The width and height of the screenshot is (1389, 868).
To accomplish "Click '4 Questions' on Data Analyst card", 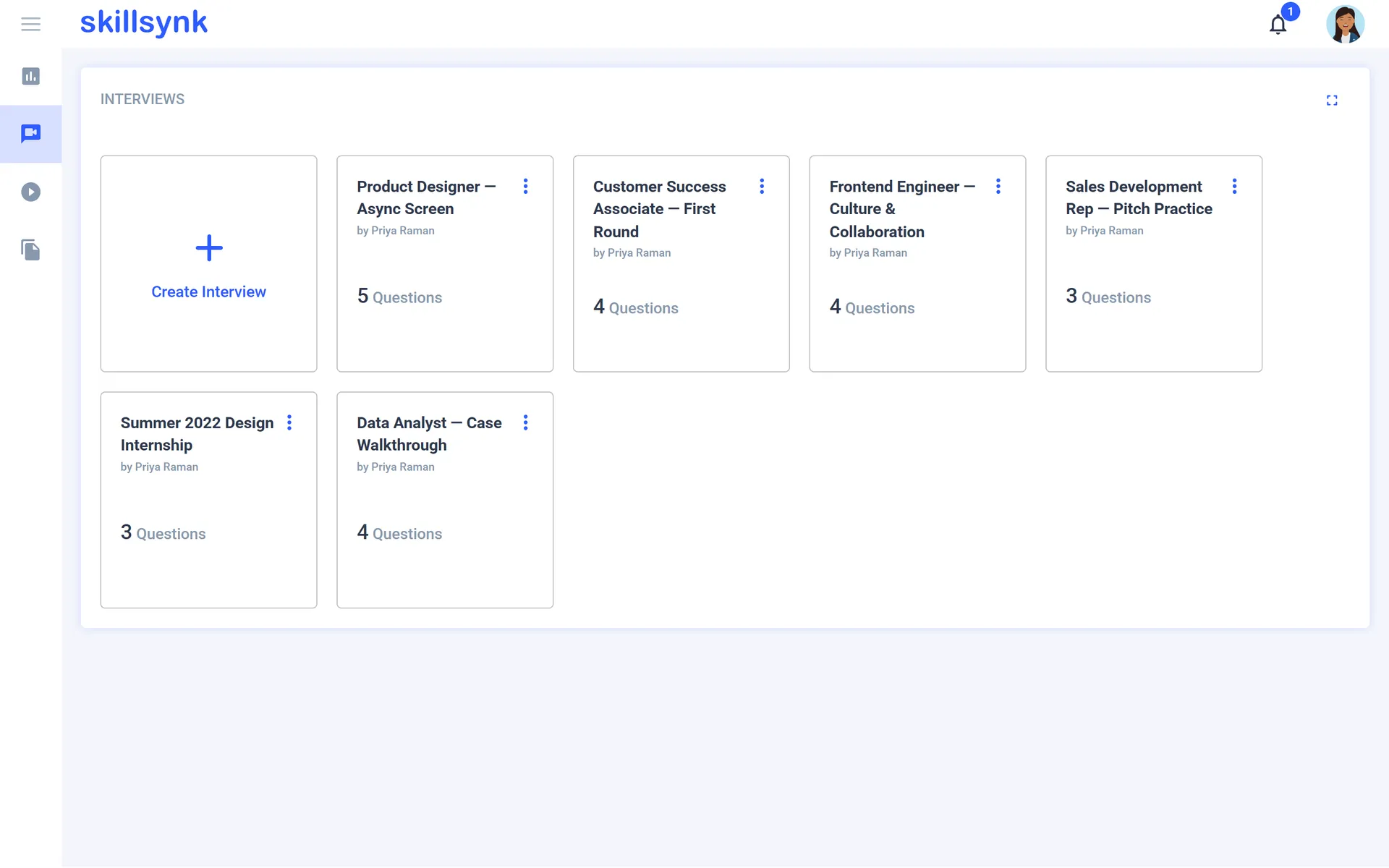I will pos(399,533).
